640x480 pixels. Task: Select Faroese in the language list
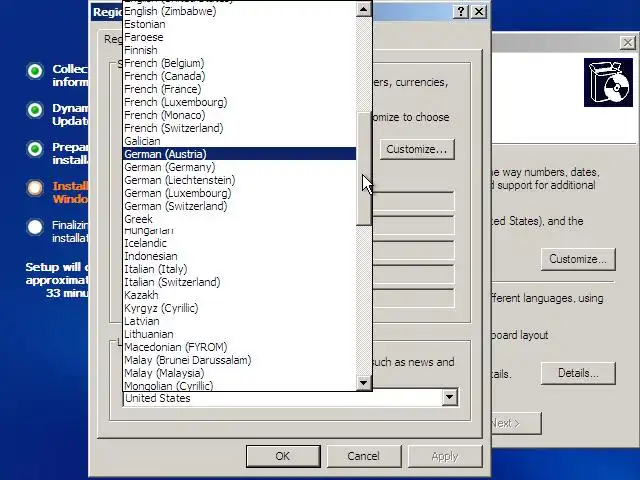tap(240, 37)
